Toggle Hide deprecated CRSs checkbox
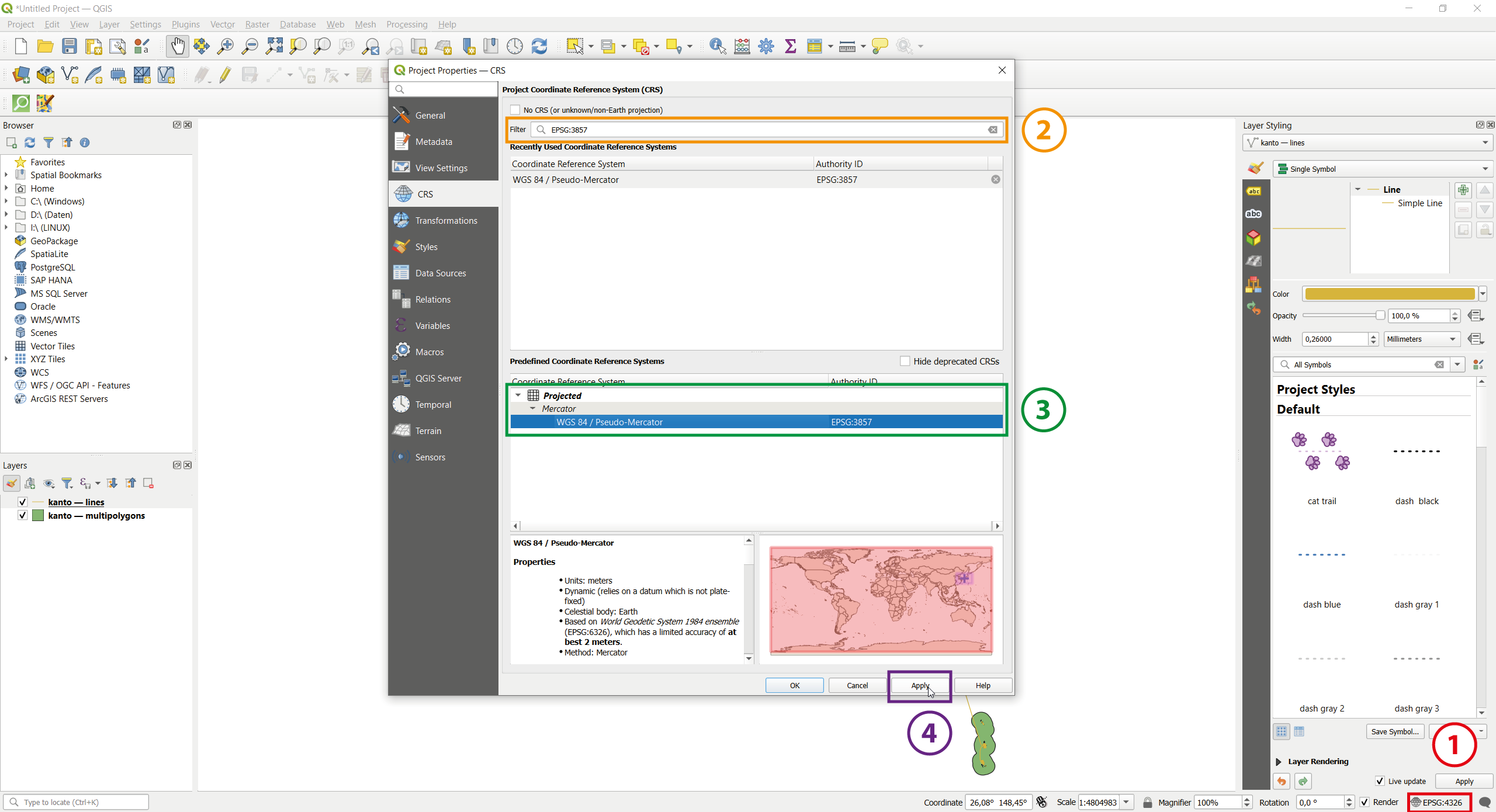The height and width of the screenshot is (812, 1496). pyautogui.click(x=905, y=361)
